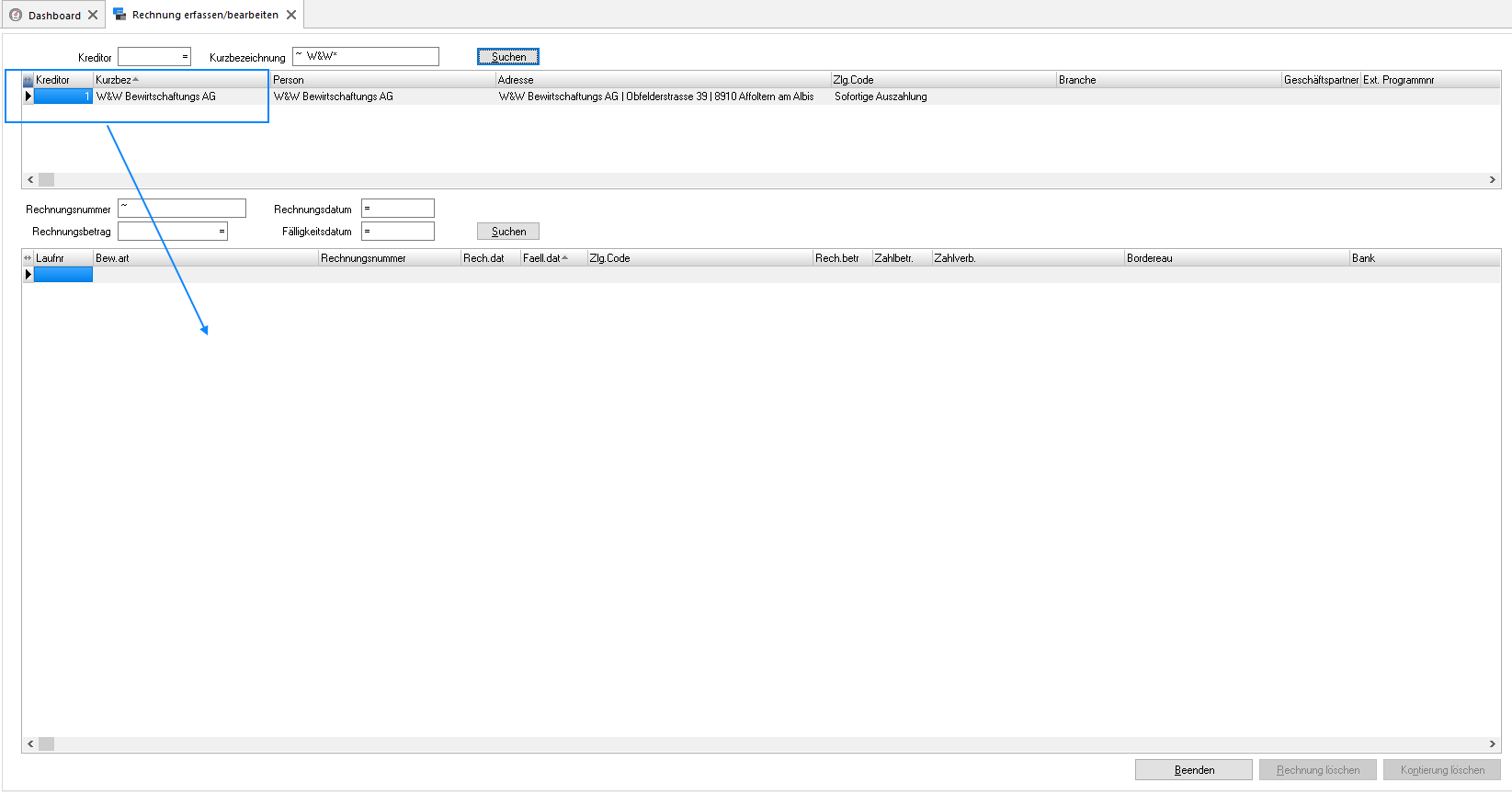Switch to the Dashboard tab

(x=54, y=15)
